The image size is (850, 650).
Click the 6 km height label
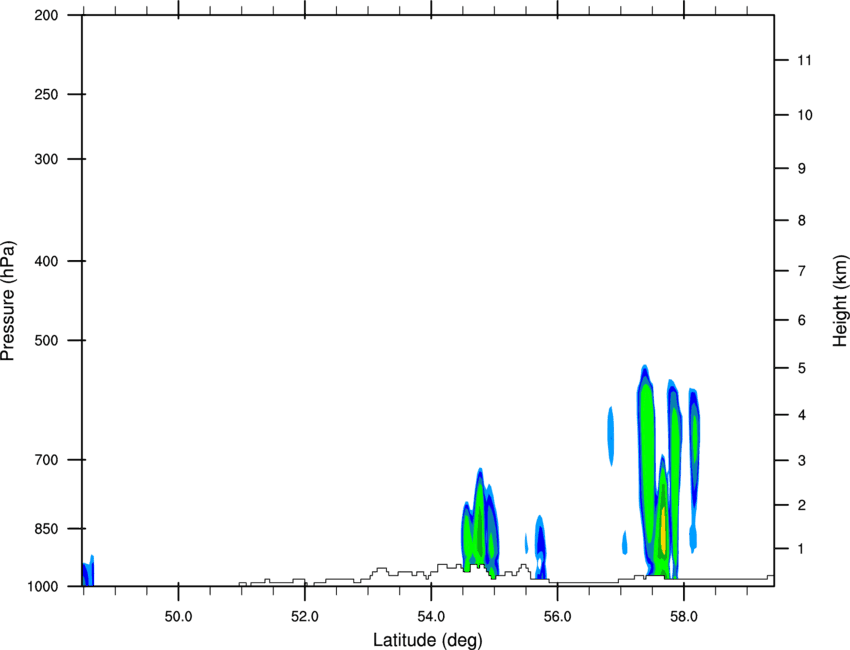pos(802,320)
